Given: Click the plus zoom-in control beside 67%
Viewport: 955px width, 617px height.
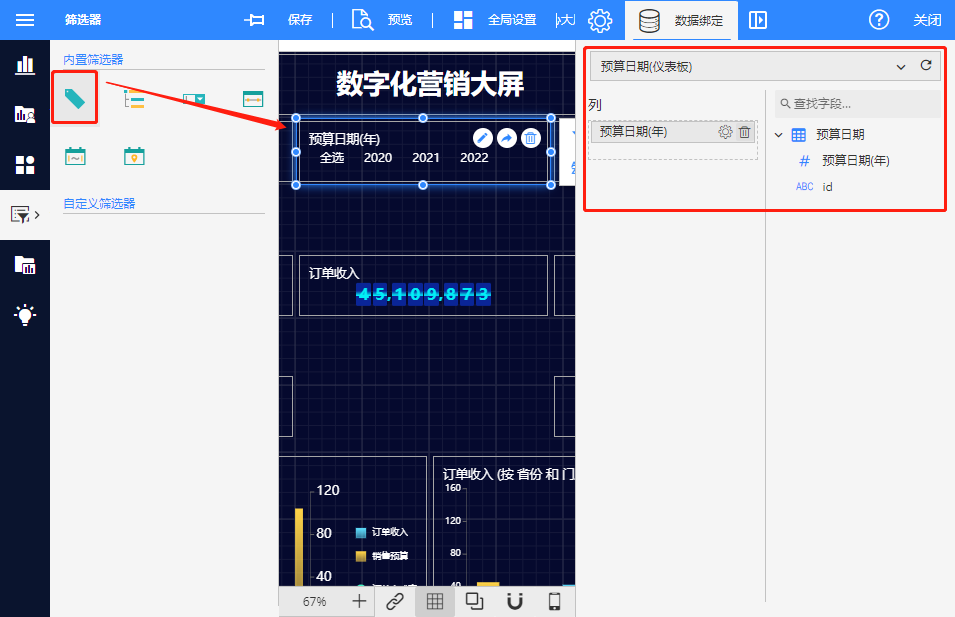Looking at the screenshot, I should point(360,601).
